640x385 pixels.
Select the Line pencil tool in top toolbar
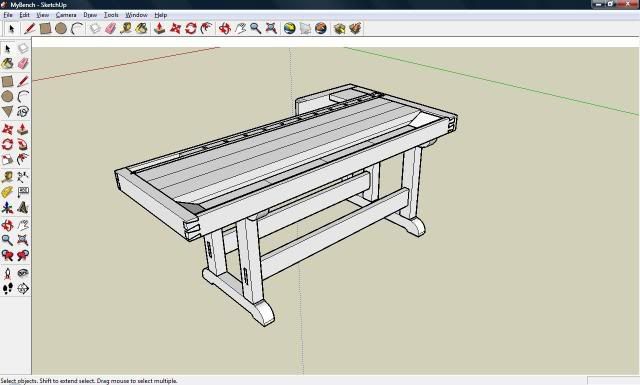tap(29, 29)
